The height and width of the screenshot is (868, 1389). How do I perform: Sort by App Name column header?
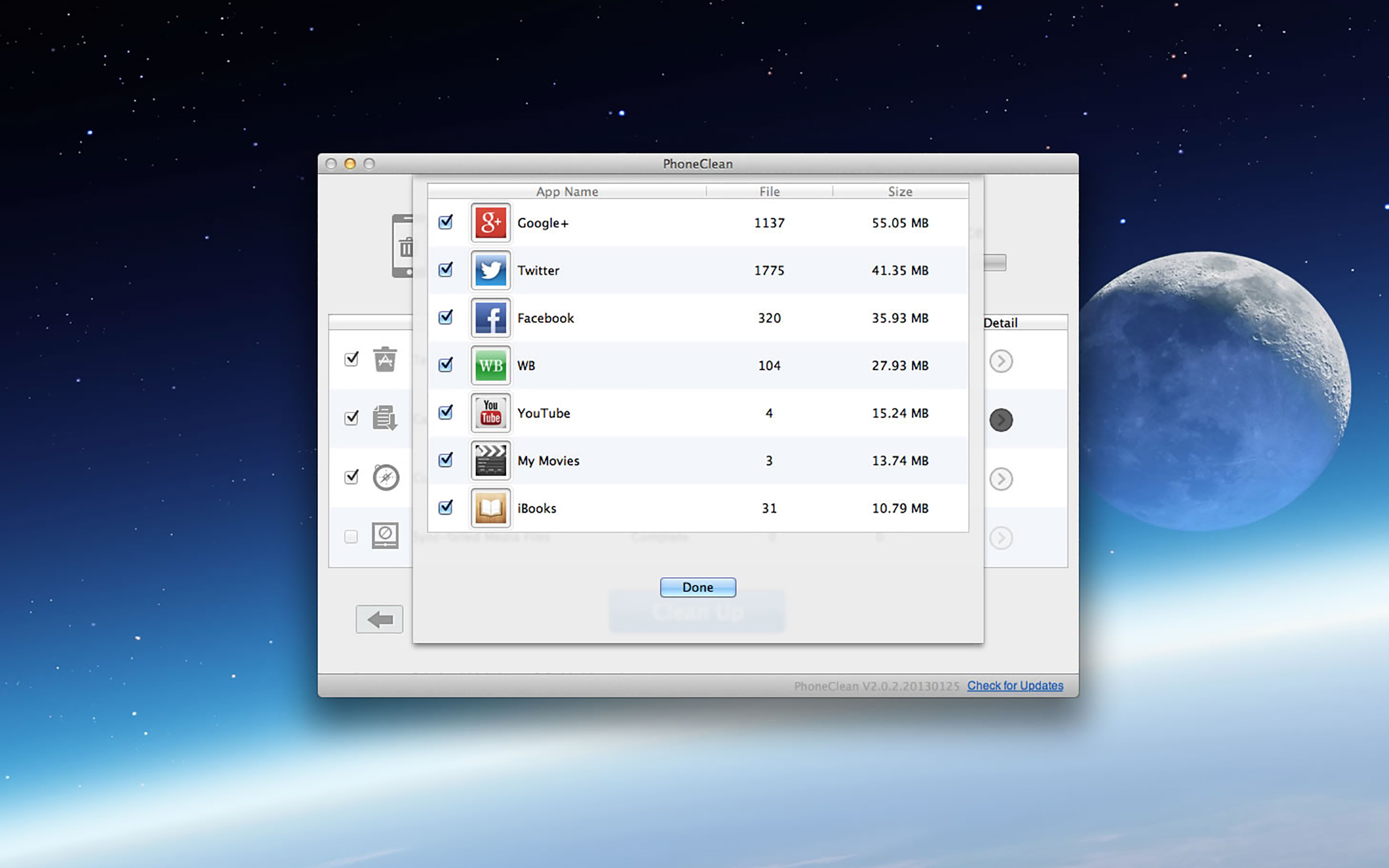[567, 192]
